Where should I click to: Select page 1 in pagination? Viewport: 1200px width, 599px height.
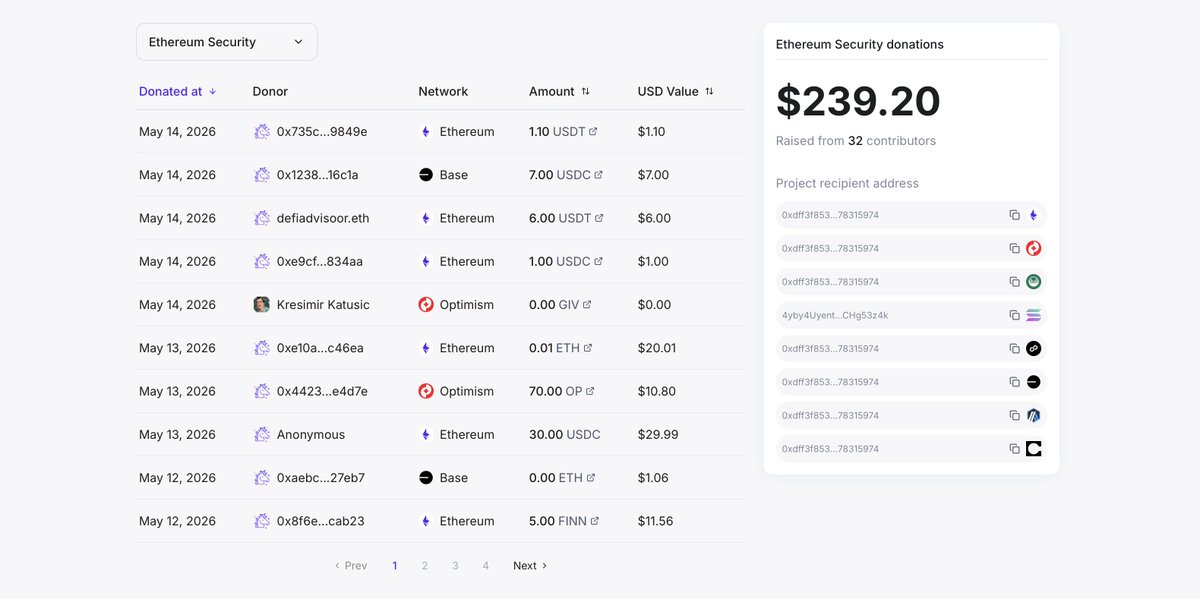point(395,566)
